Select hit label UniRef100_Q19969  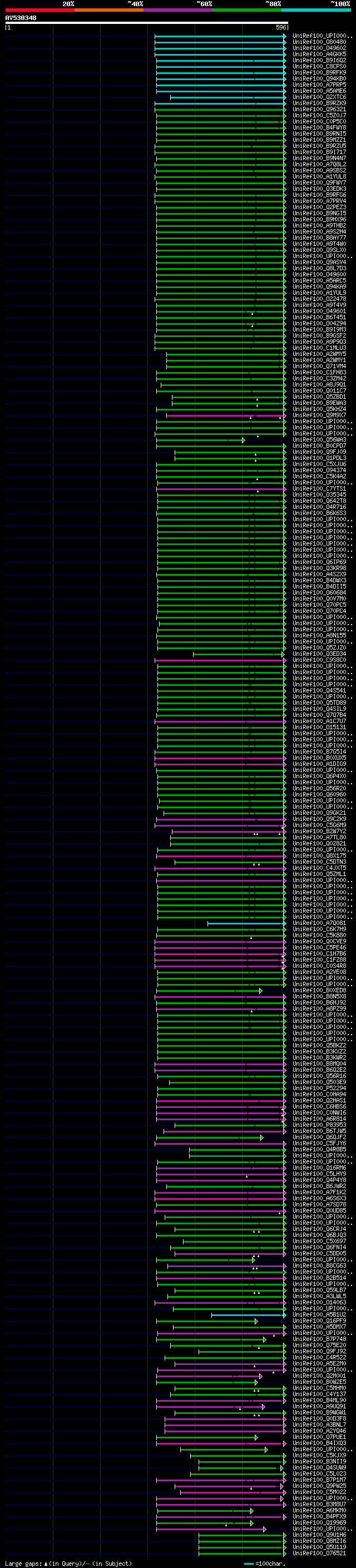pyautogui.click(x=319, y=1524)
